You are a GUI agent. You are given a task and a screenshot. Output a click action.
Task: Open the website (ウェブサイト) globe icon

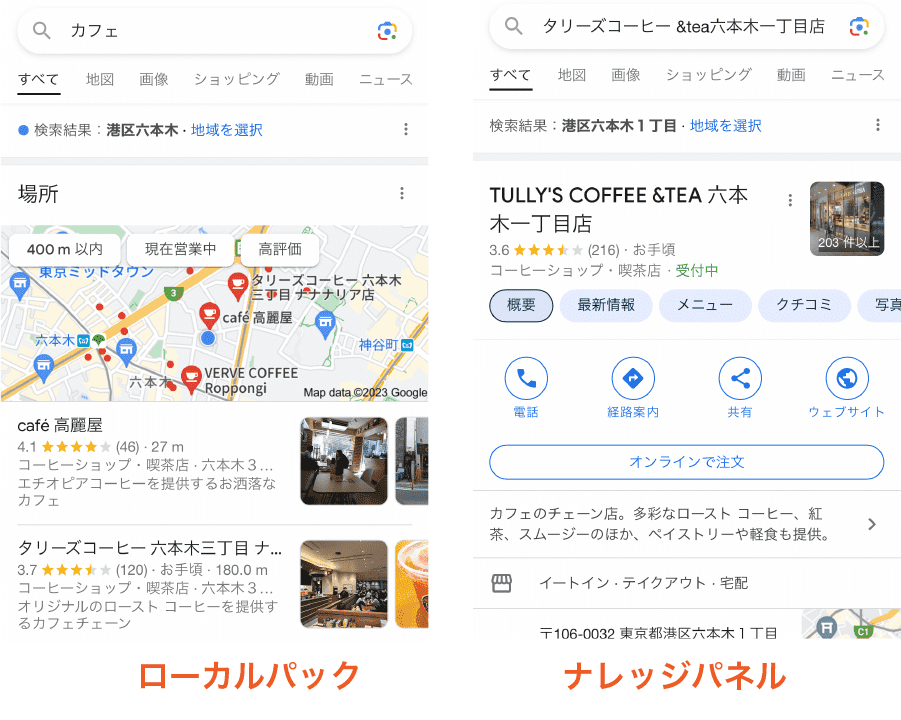coord(847,378)
